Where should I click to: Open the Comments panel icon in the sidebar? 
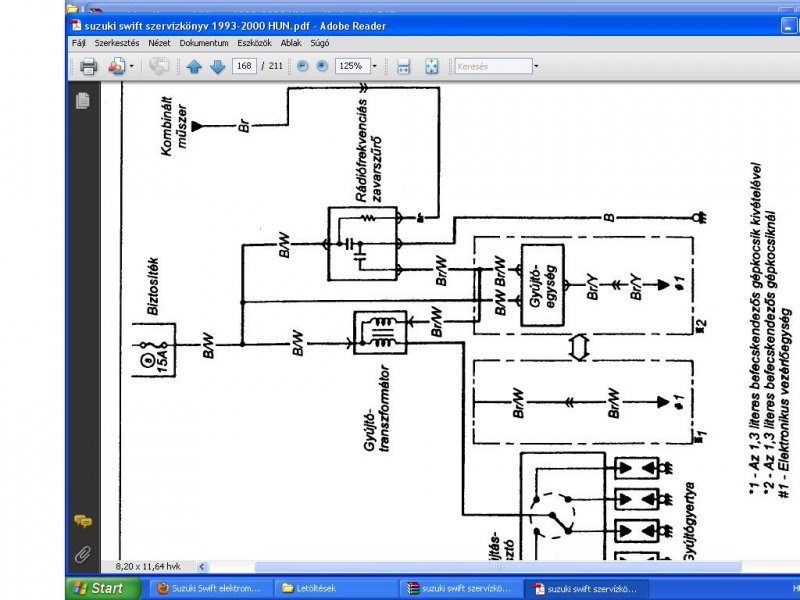[83, 521]
